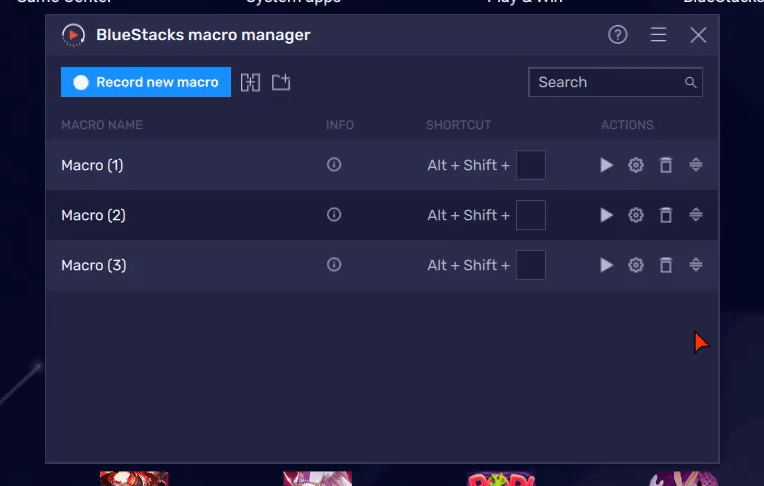The height and width of the screenshot is (486, 764).
Task: Click the ACTIONS column header
Action: click(x=627, y=125)
